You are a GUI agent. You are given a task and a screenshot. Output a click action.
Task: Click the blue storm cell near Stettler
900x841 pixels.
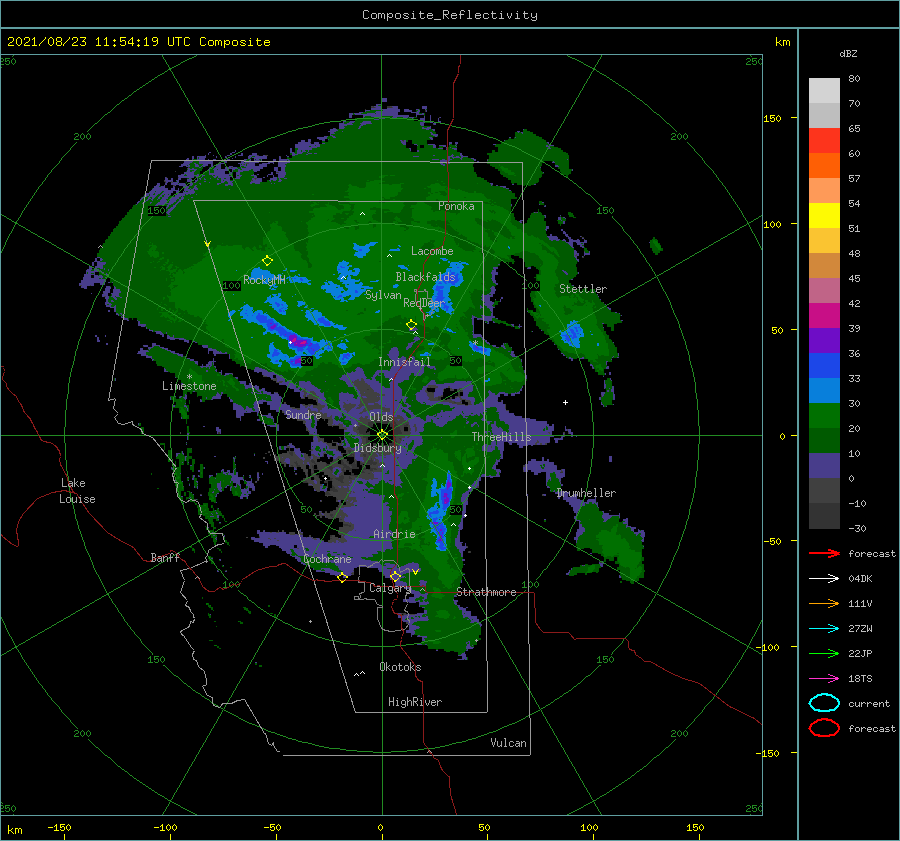(x=572, y=333)
